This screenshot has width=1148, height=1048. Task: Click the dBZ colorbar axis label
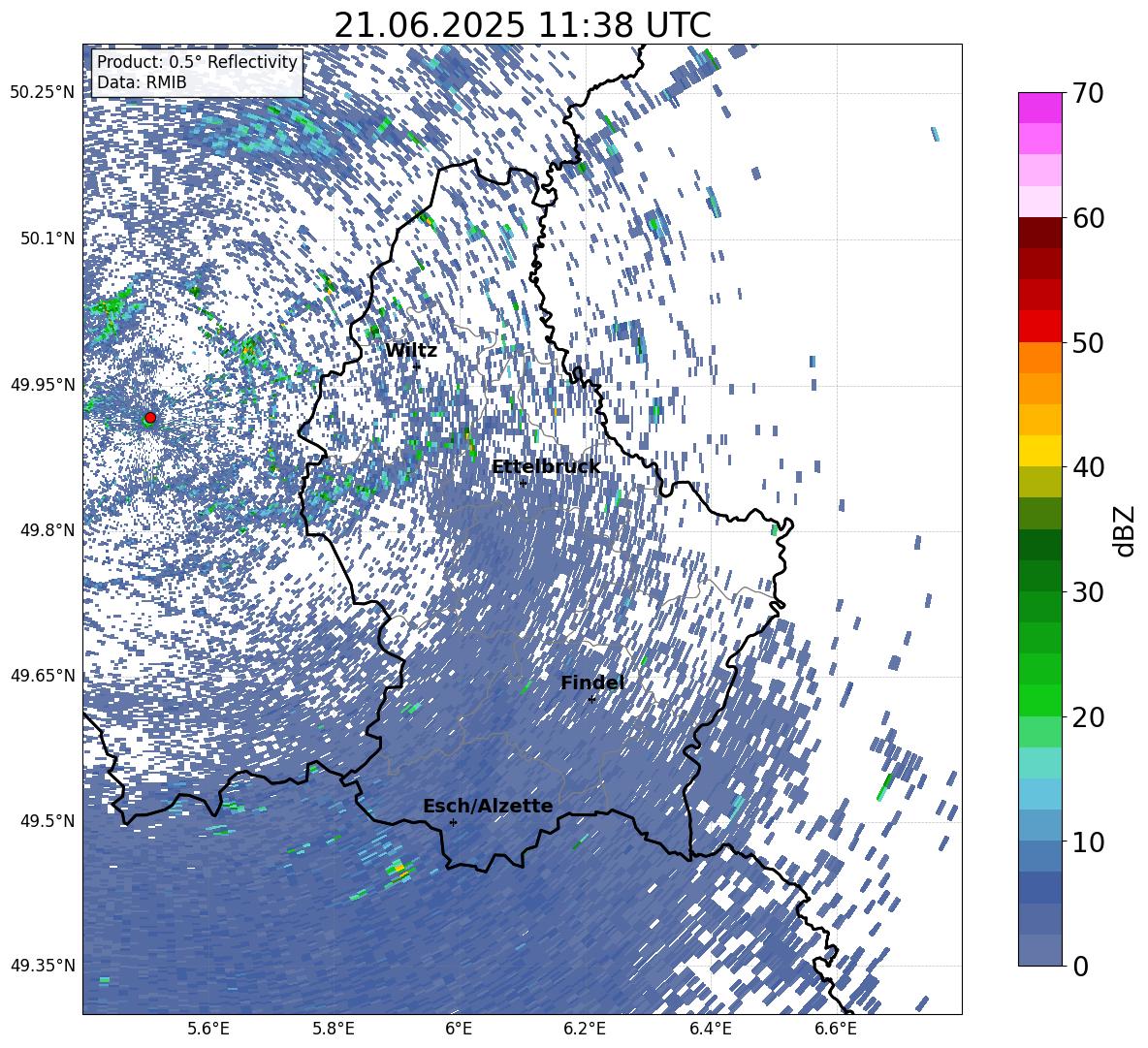[1126, 530]
